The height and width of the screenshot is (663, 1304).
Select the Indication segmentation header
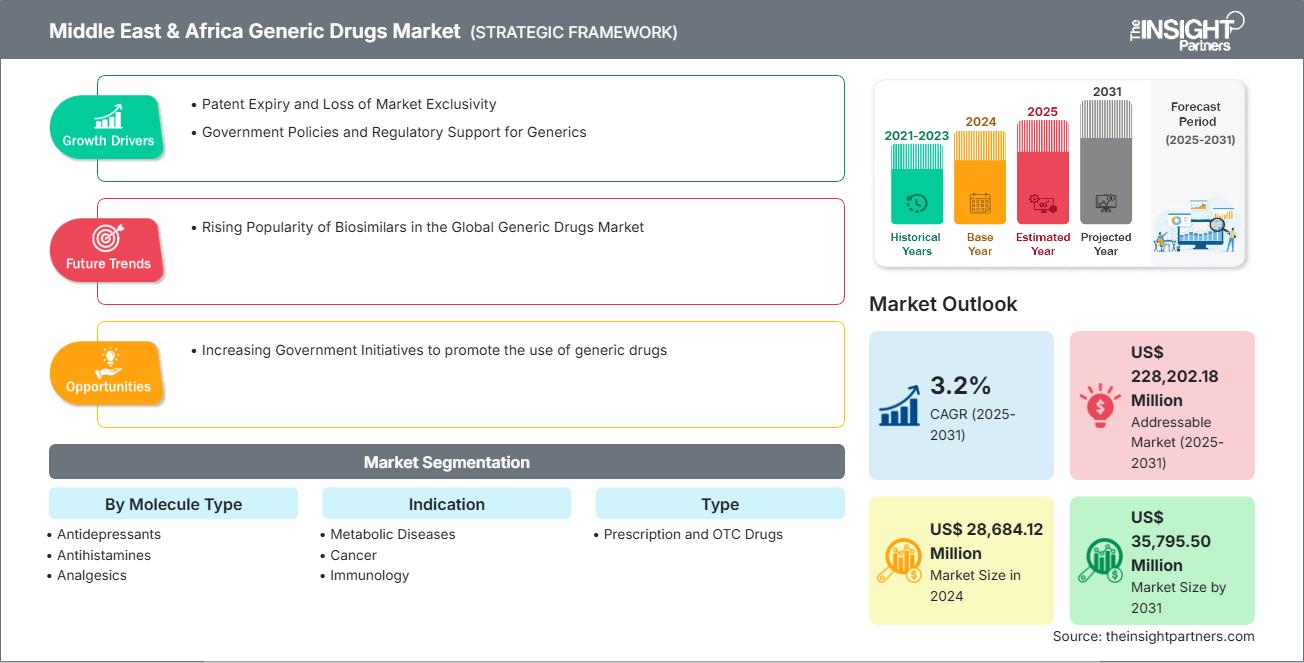tap(446, 504)
